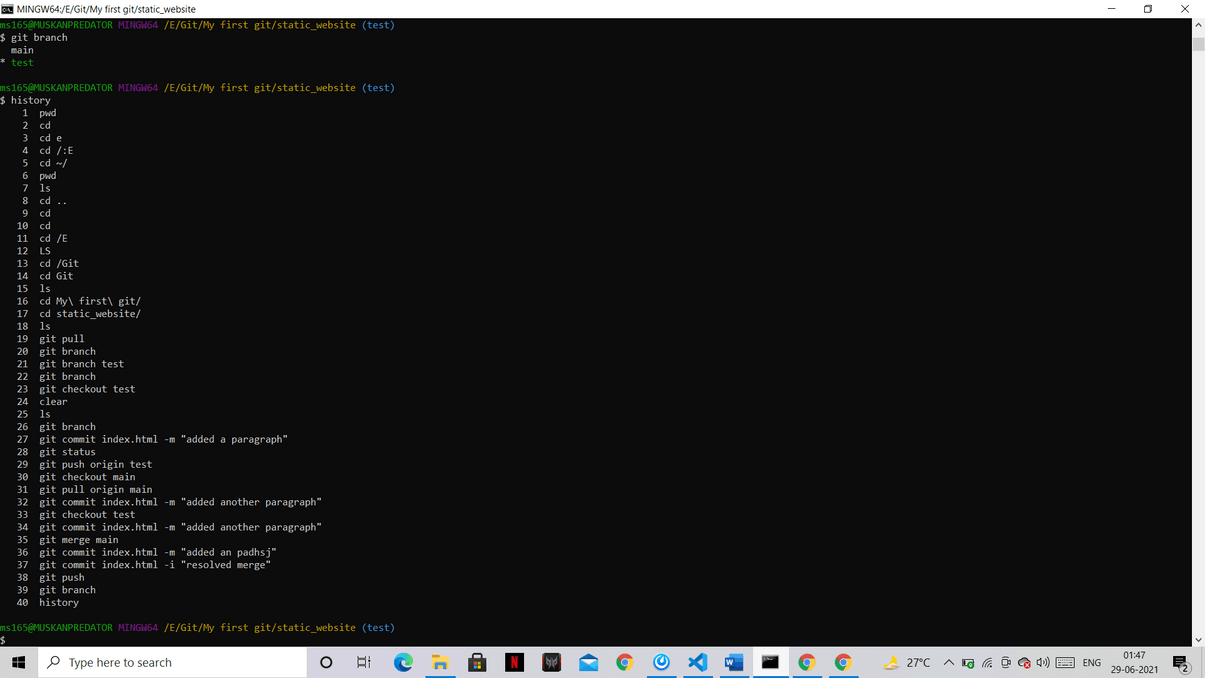Switch input language via ENG indicator

[x=1092, y=663]
